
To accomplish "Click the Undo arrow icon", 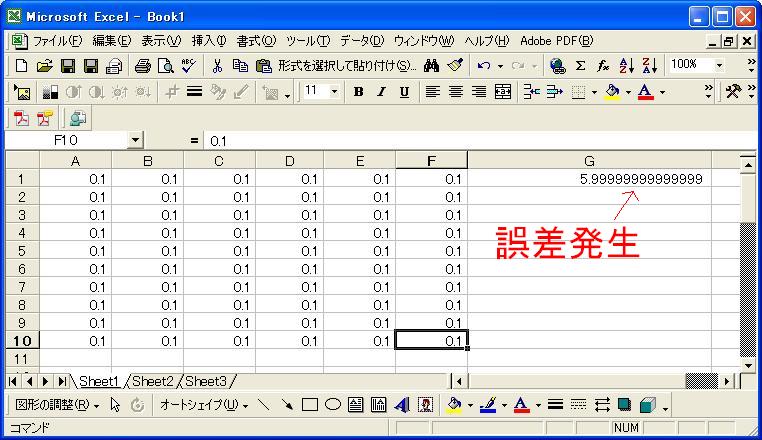I will (484, 65).
